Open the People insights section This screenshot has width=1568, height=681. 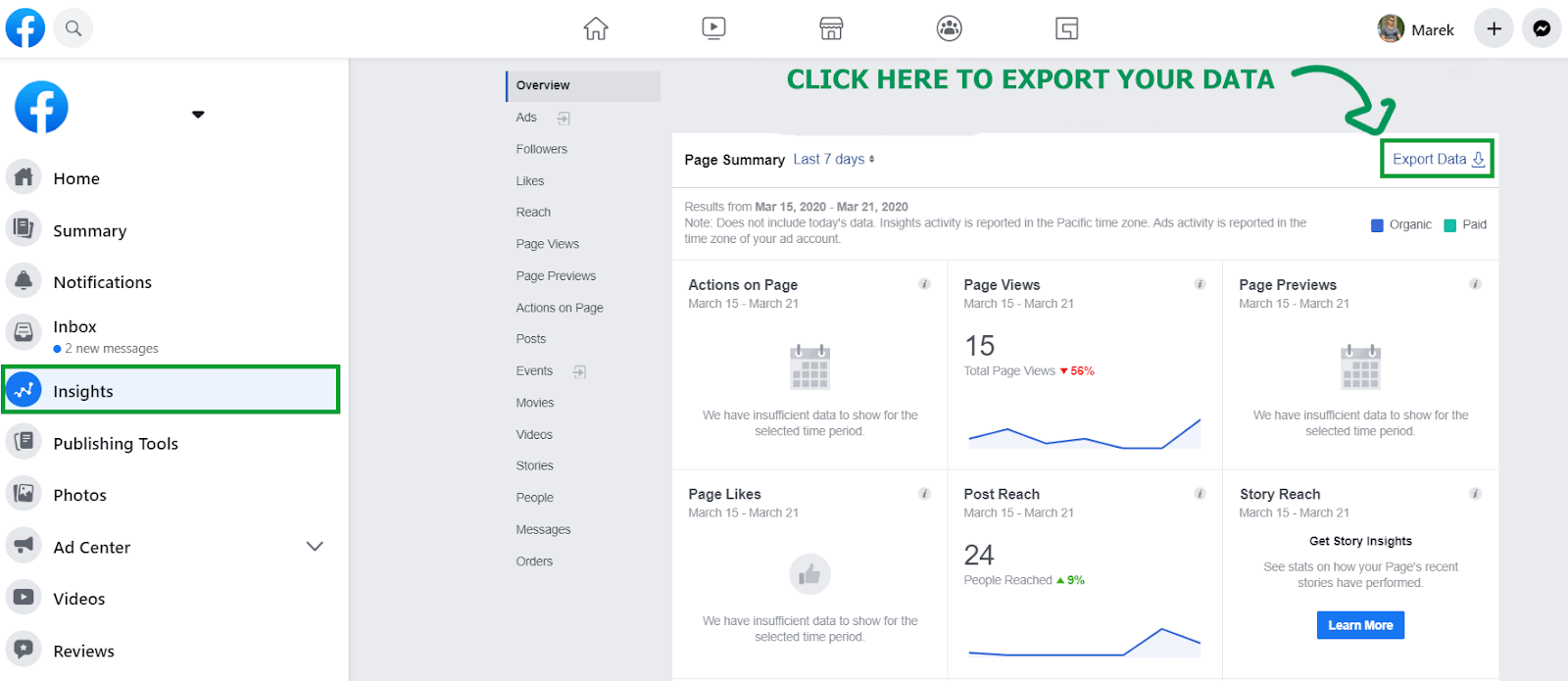pos(535,498)
